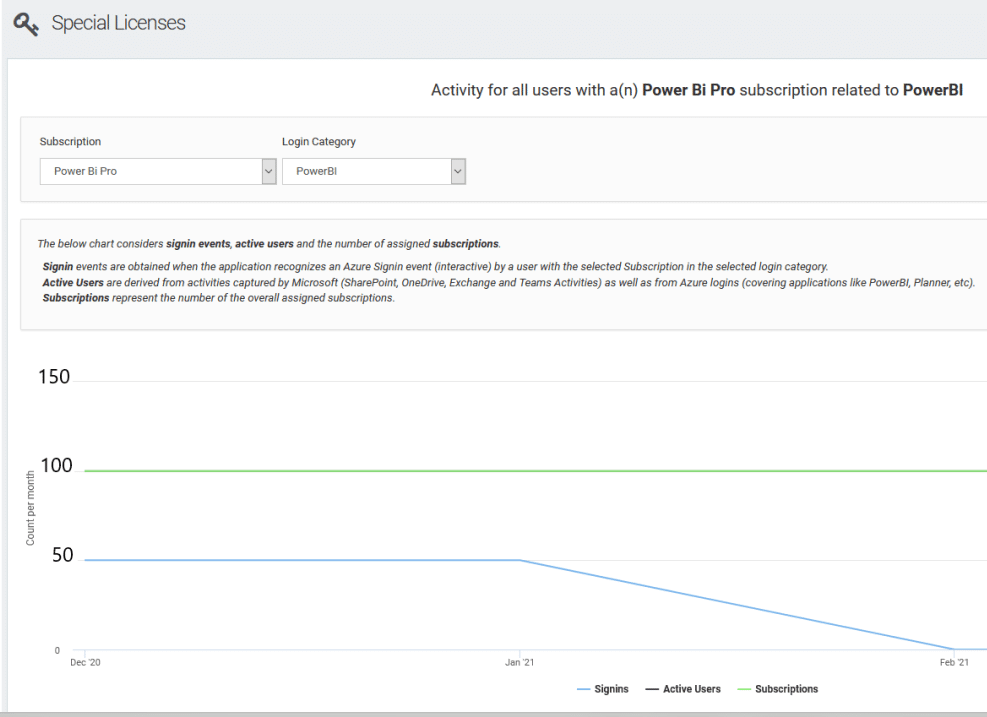Click the Special Licenses key icon
Image resolution: width=987 pixels, height=717 pixels.
26,24
